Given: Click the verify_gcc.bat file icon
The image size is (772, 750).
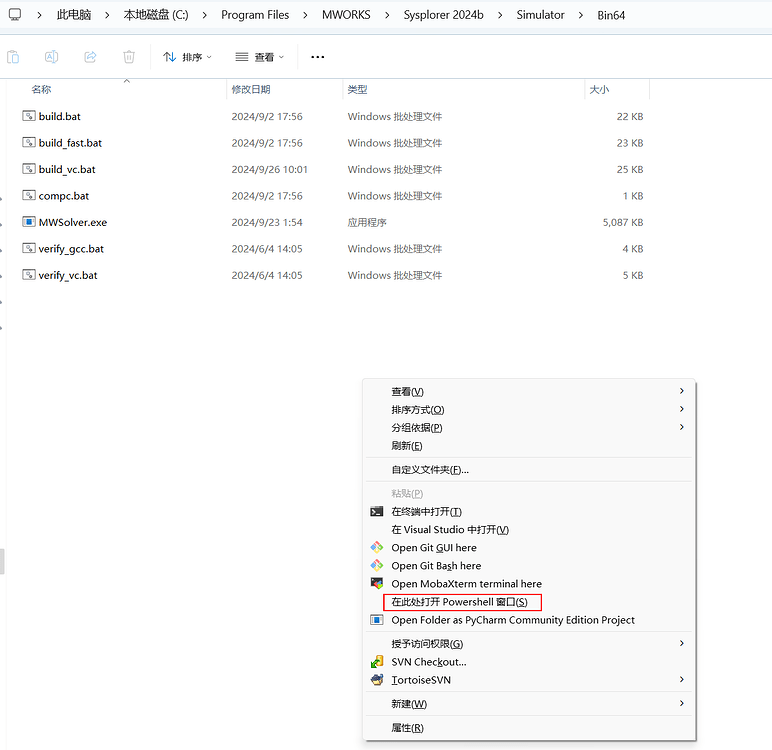Looking at the screenshot, I should pos(29,249).
